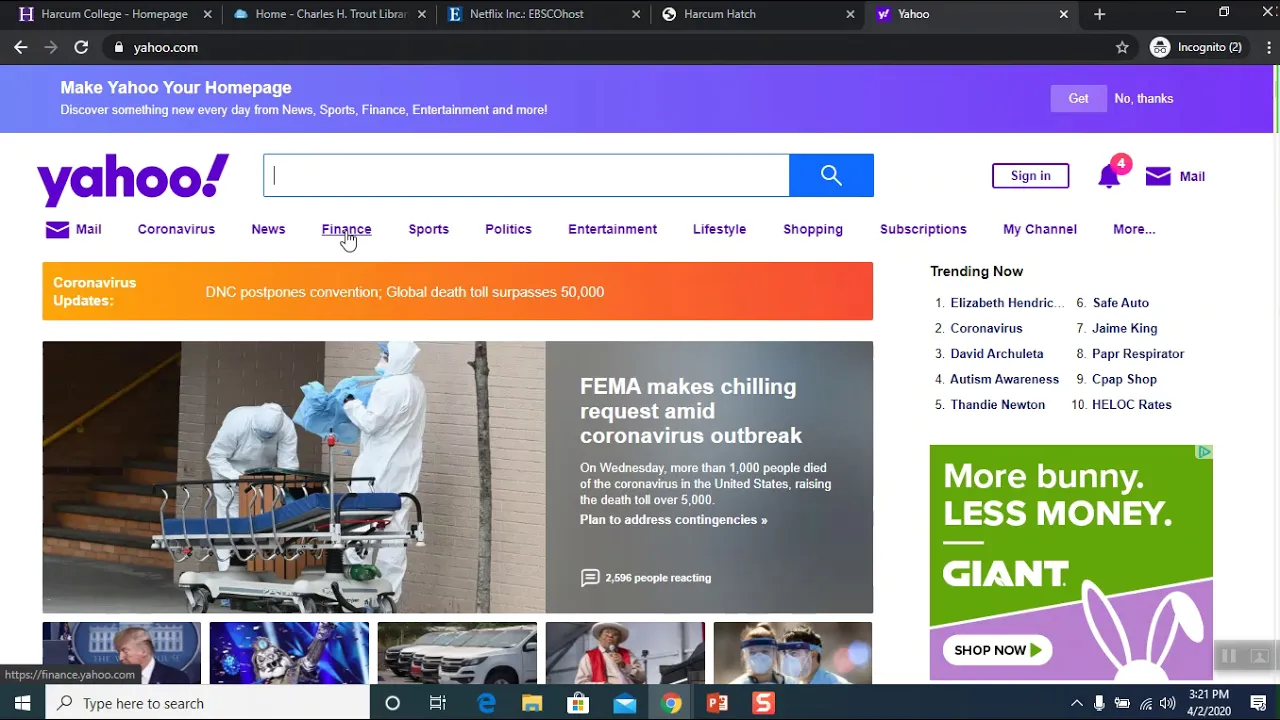Open Snagit icon in taskbar
Image resolution: width=1280 pixels, height=720 pixels.
click(x=764, y=703)
